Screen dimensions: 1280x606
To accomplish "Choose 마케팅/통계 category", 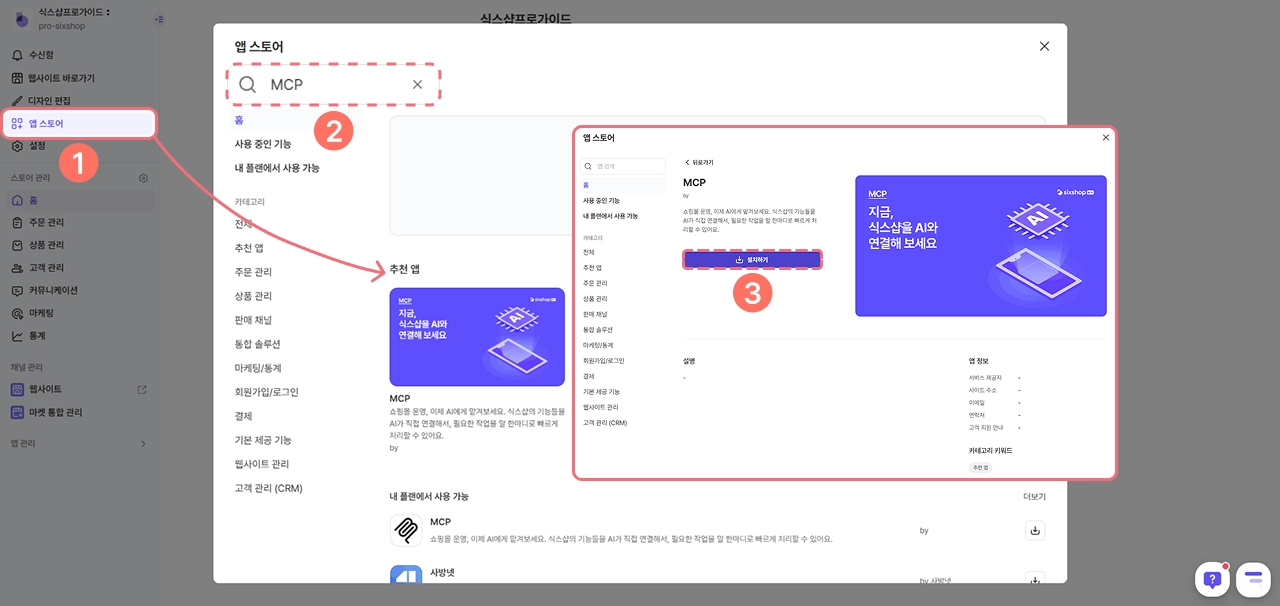I will pyautogui.click(x=258, y=368).
